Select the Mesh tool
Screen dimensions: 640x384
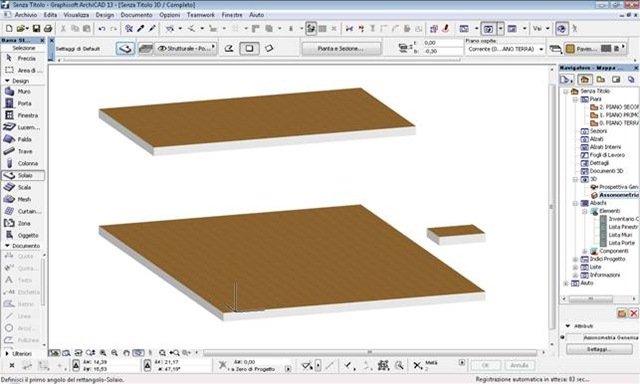(x=23, y=199)
